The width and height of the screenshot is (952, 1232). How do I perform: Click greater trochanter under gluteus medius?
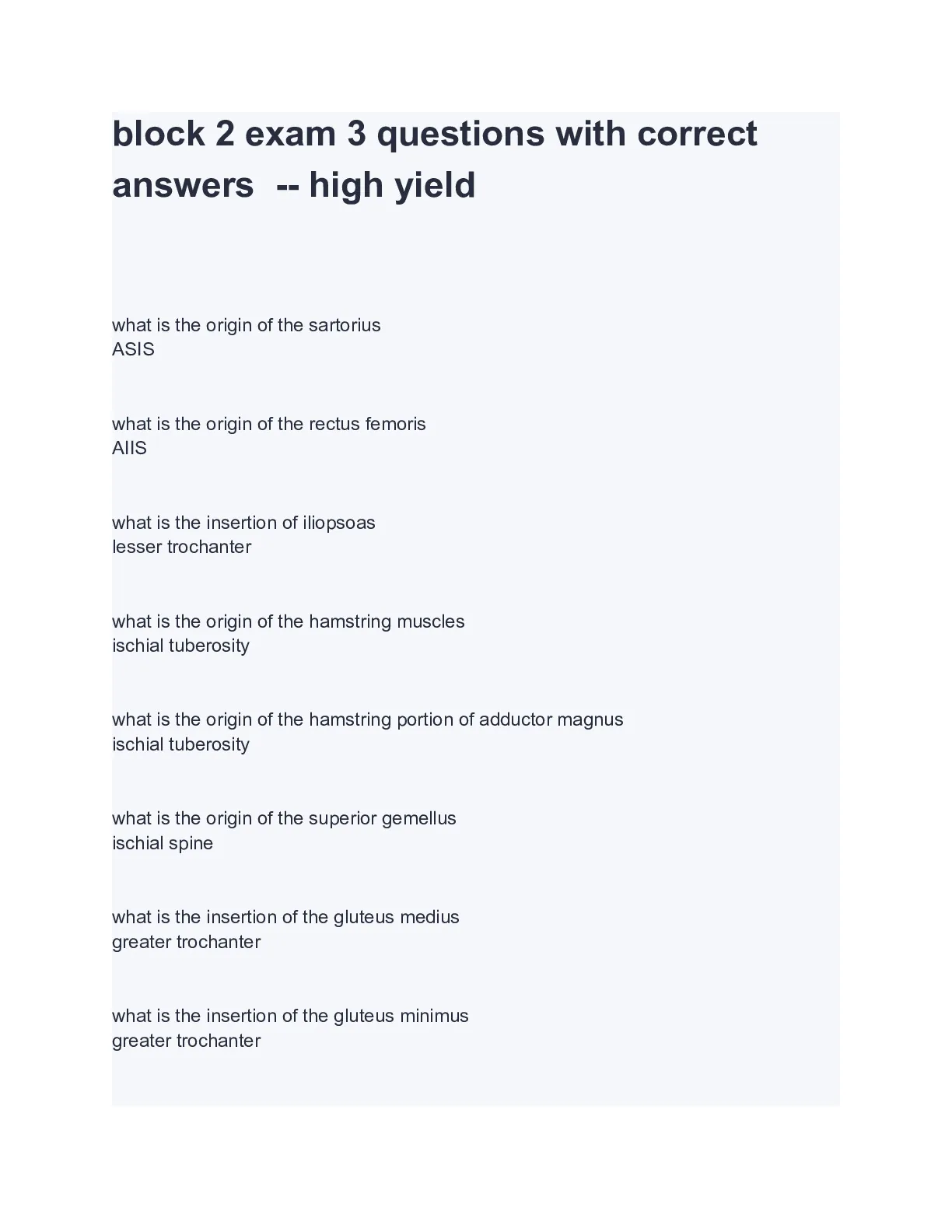(x=186, y=942)
